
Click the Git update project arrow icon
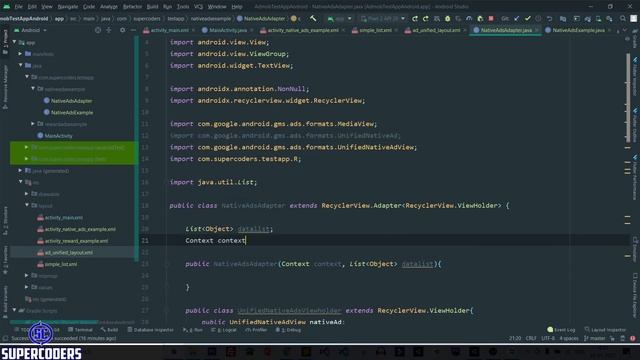tap(517, 18)
